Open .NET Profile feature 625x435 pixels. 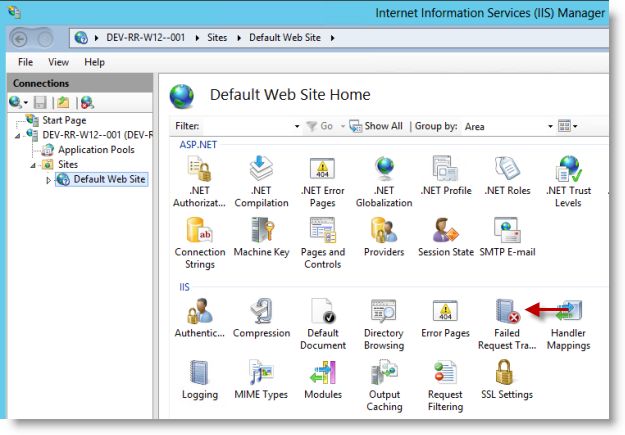point(446,175)
